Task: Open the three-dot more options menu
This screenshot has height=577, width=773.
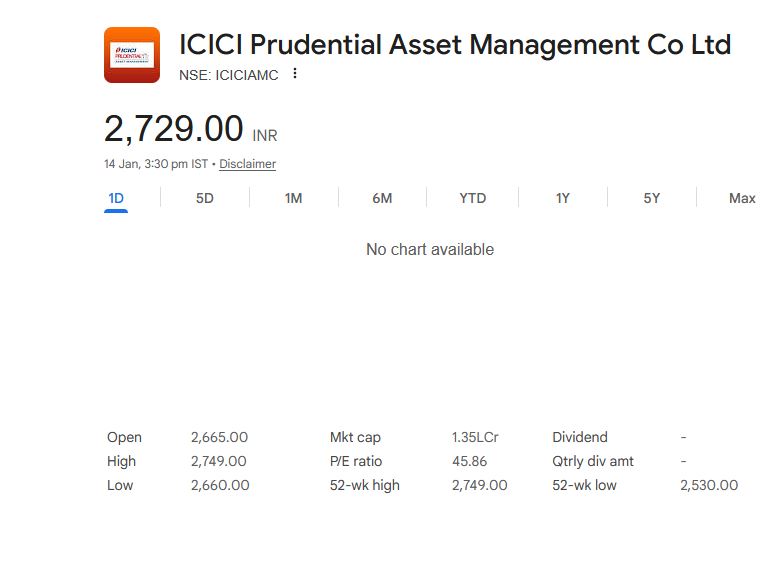Action: [x=295, y=74]
